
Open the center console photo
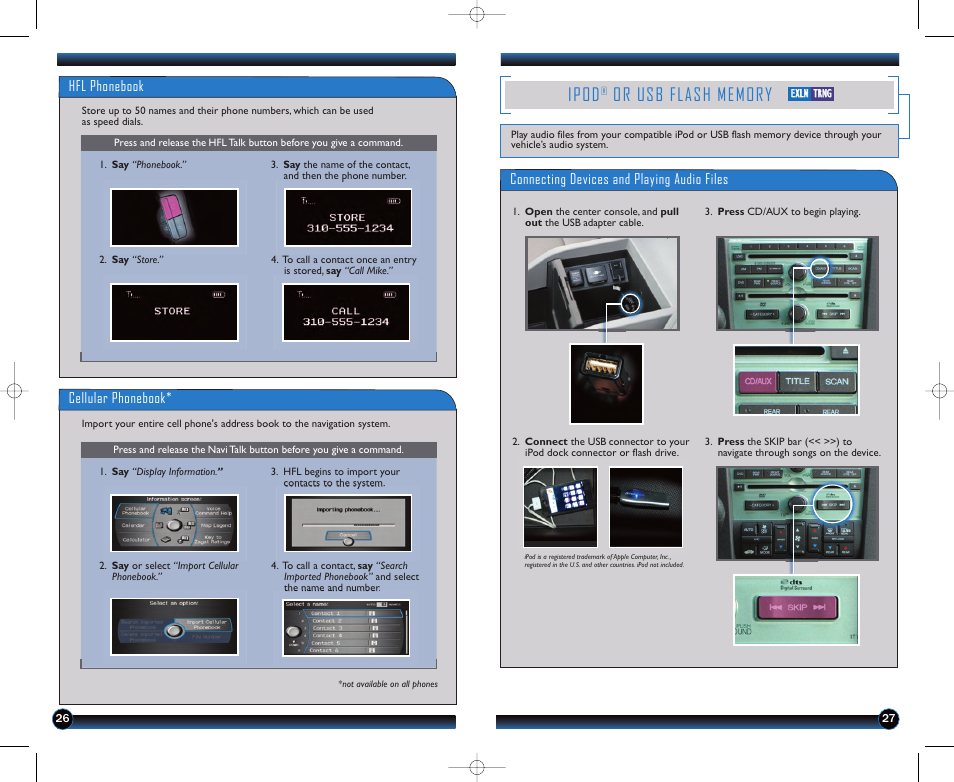click(x=602, y=284)
